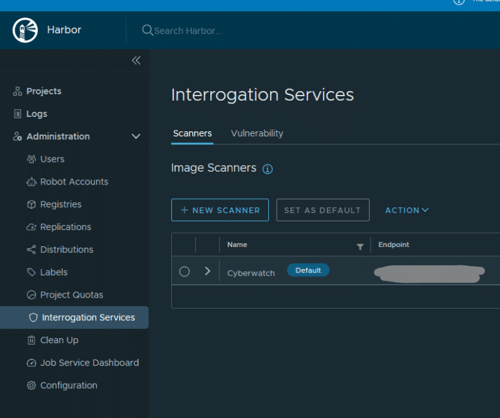Click in the Search Harbor field
The image size is (500, 418).
tap(188, 31)
